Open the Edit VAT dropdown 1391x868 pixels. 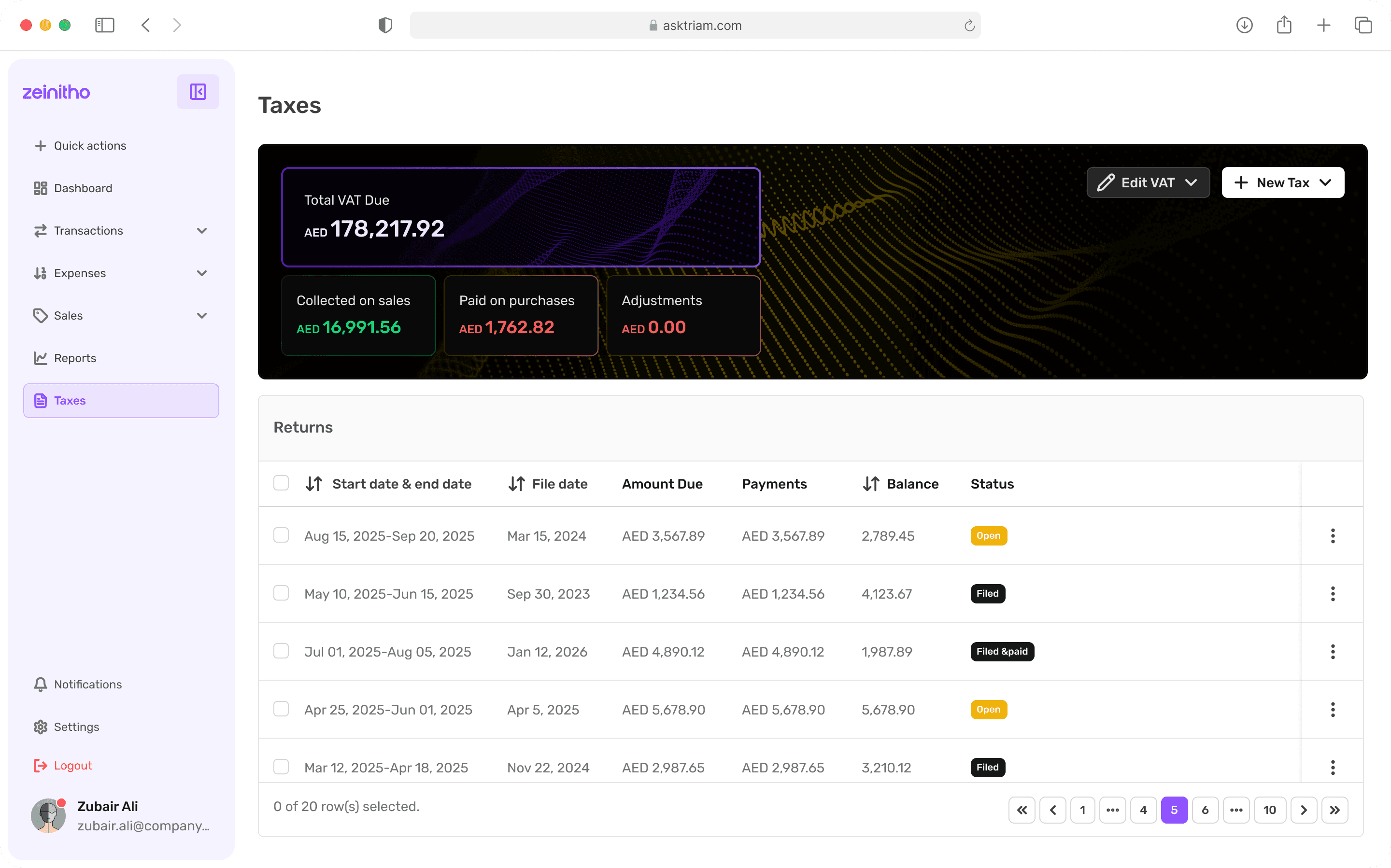[1148, 182]
